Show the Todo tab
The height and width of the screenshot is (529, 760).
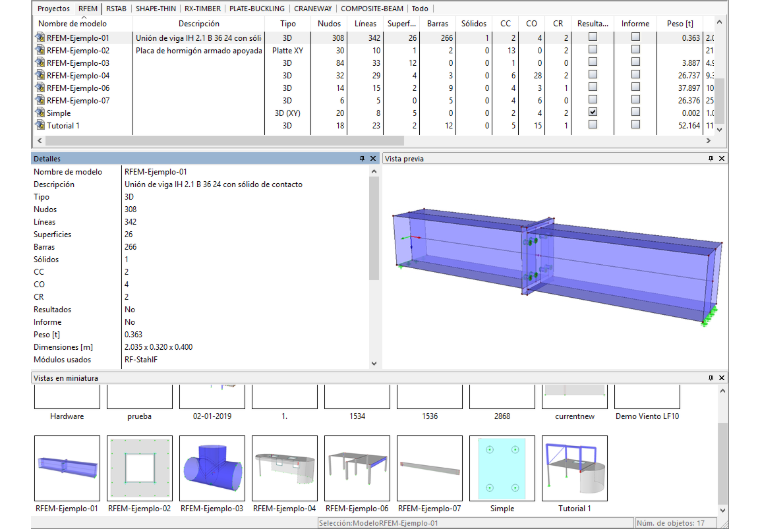point(420,8)
